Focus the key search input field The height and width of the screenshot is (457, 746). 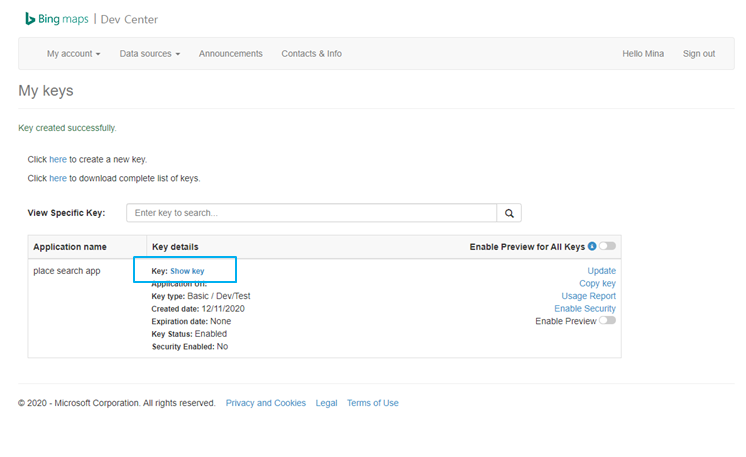pos(311,213)
